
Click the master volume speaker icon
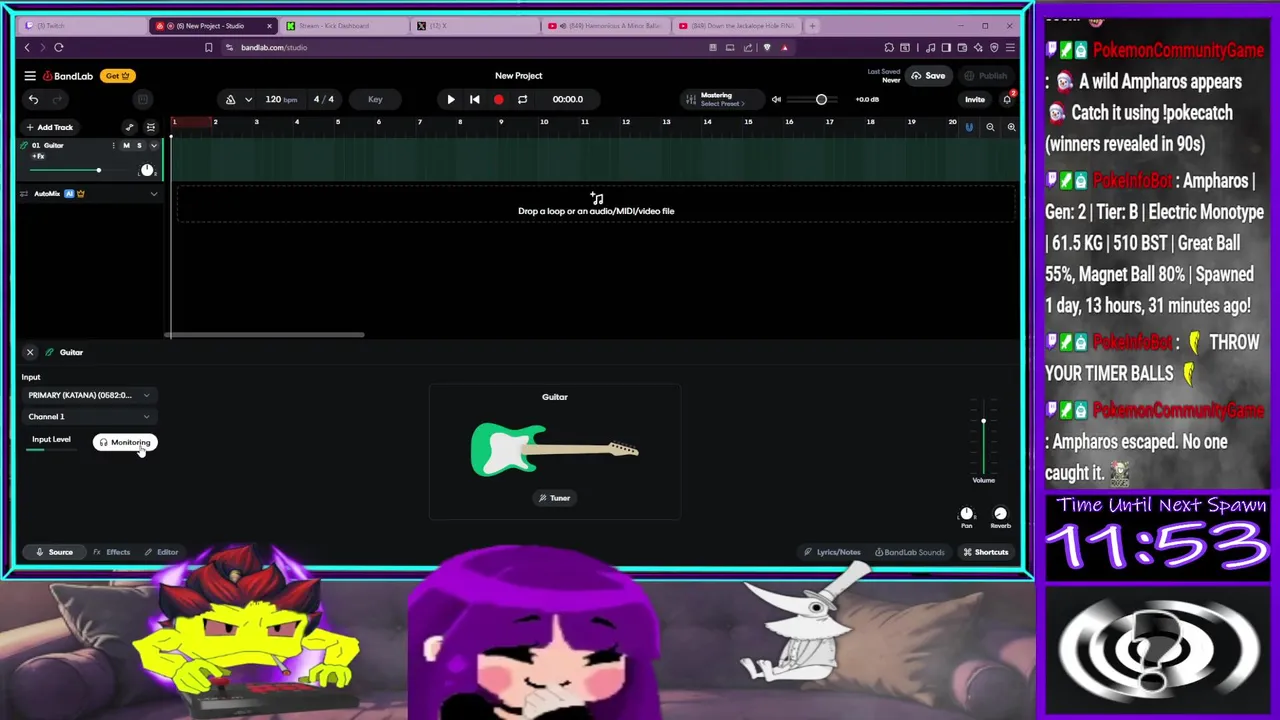tap(776, 99)
